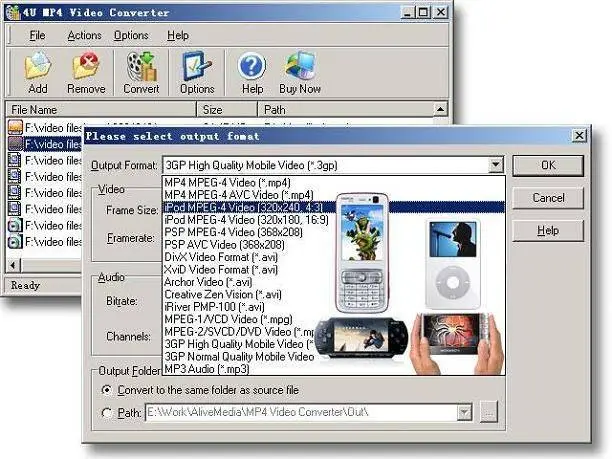This screenshot has height=459, width=612.
Task: Expand the Output Format dropdown arrow
Action: click(x=496, y=165)
